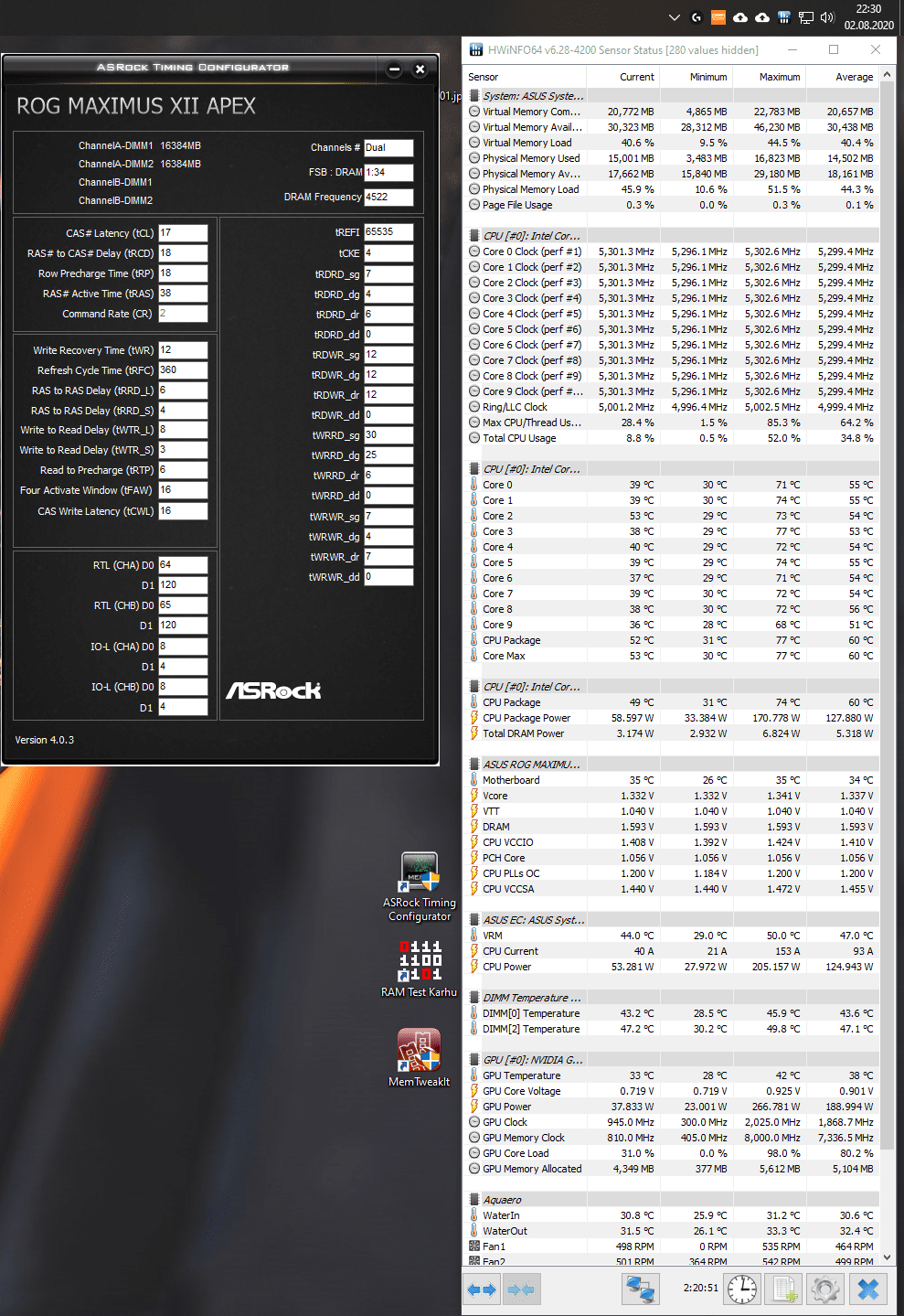Click the Current column header

[x=622, y=77]
